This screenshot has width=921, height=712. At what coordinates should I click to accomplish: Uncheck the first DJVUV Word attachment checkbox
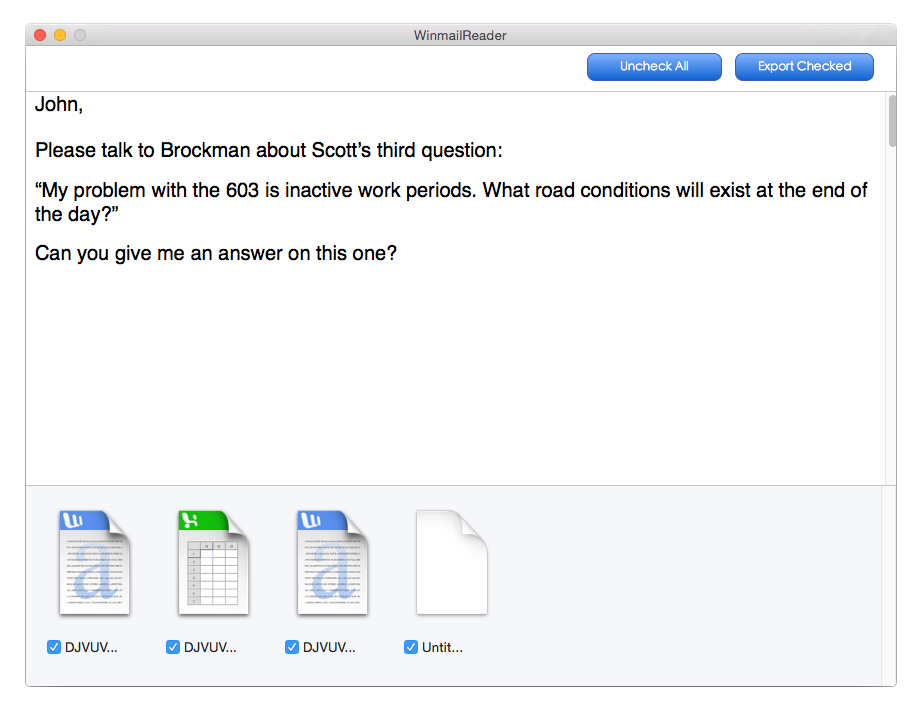click(53, 647)
